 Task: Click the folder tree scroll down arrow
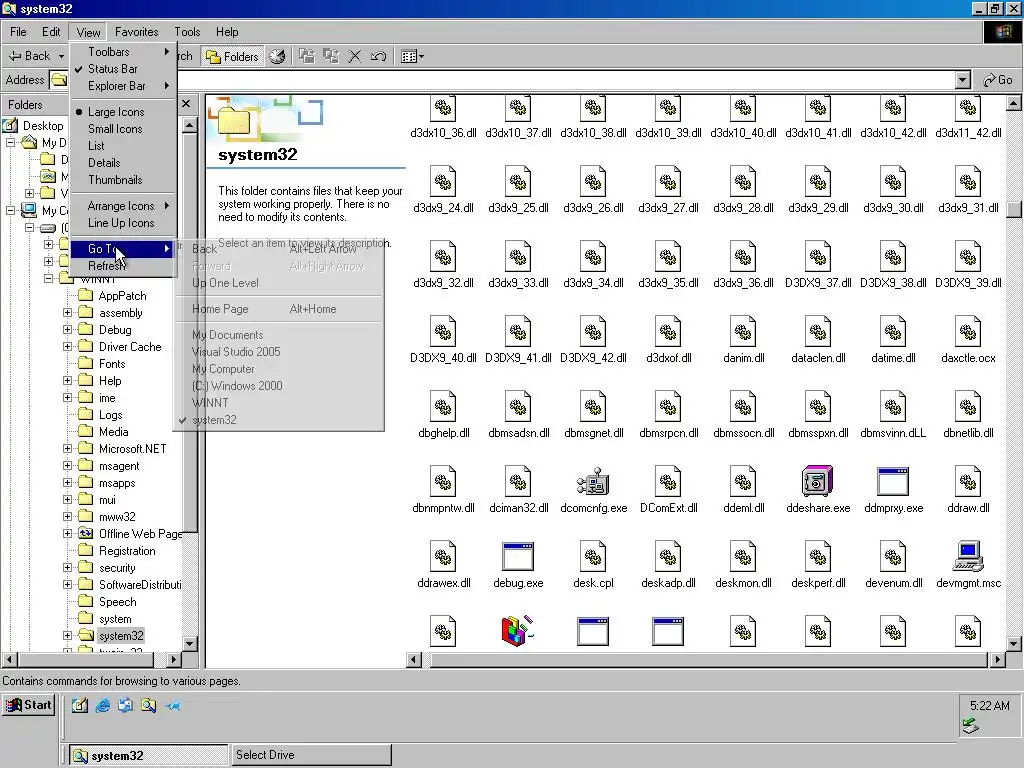pos(189,643)
